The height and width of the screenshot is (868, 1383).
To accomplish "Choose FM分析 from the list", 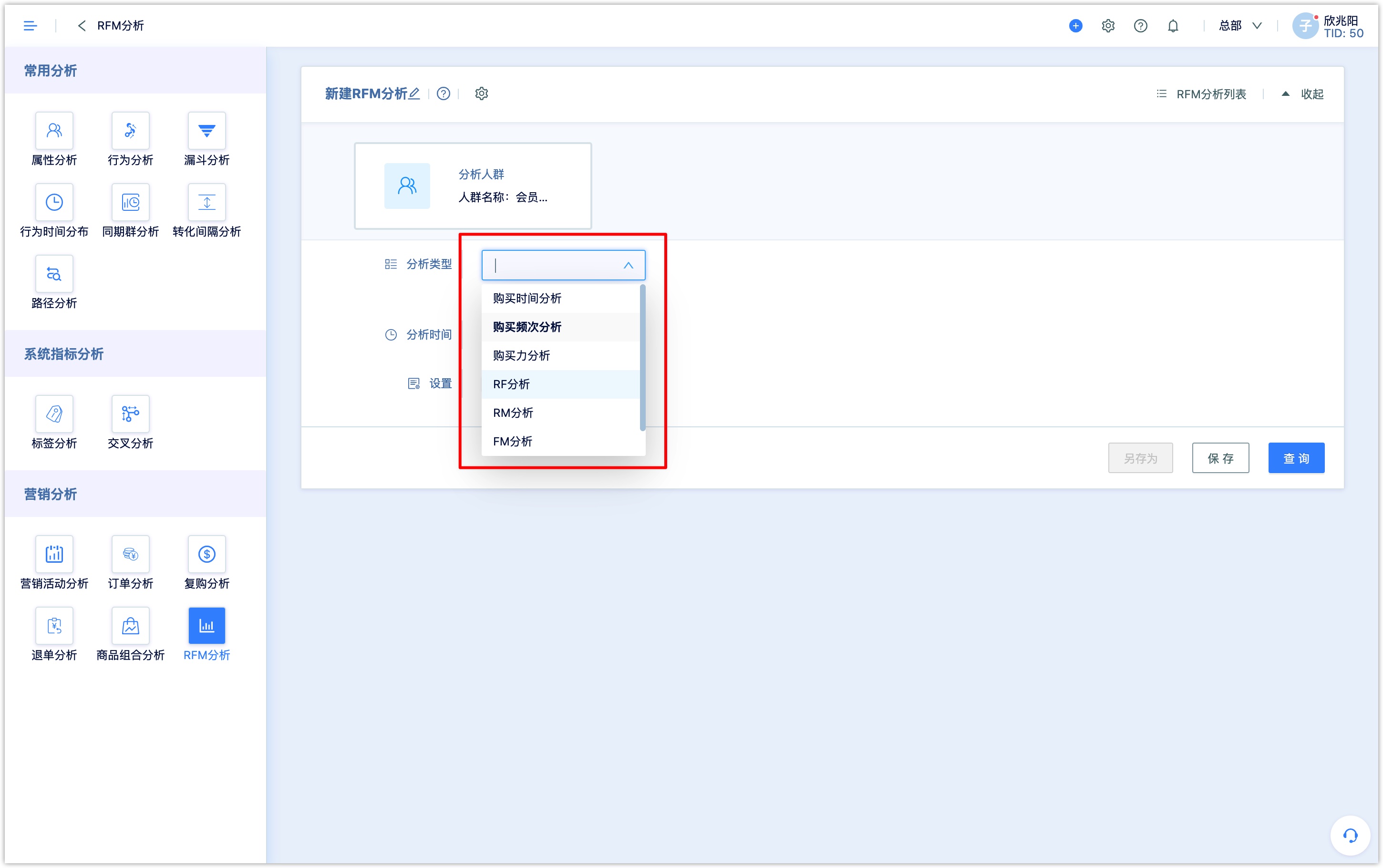I will click(x=561, y=442).
